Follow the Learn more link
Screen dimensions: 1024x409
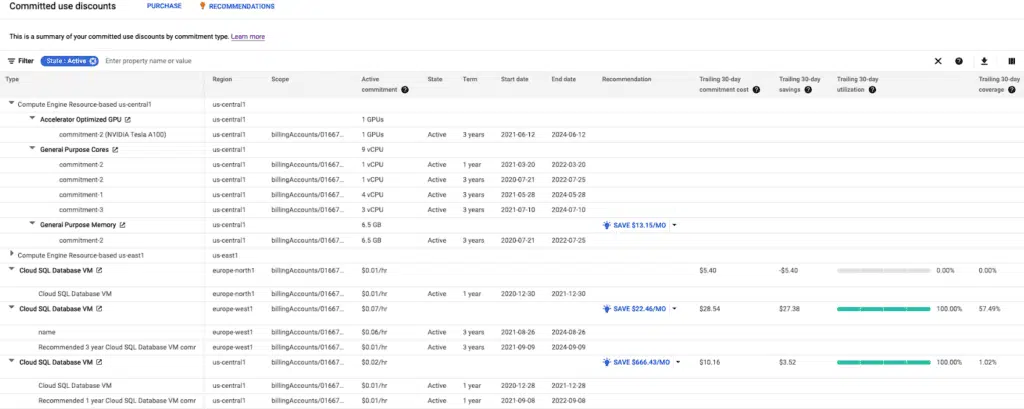(x=248, y=37)
